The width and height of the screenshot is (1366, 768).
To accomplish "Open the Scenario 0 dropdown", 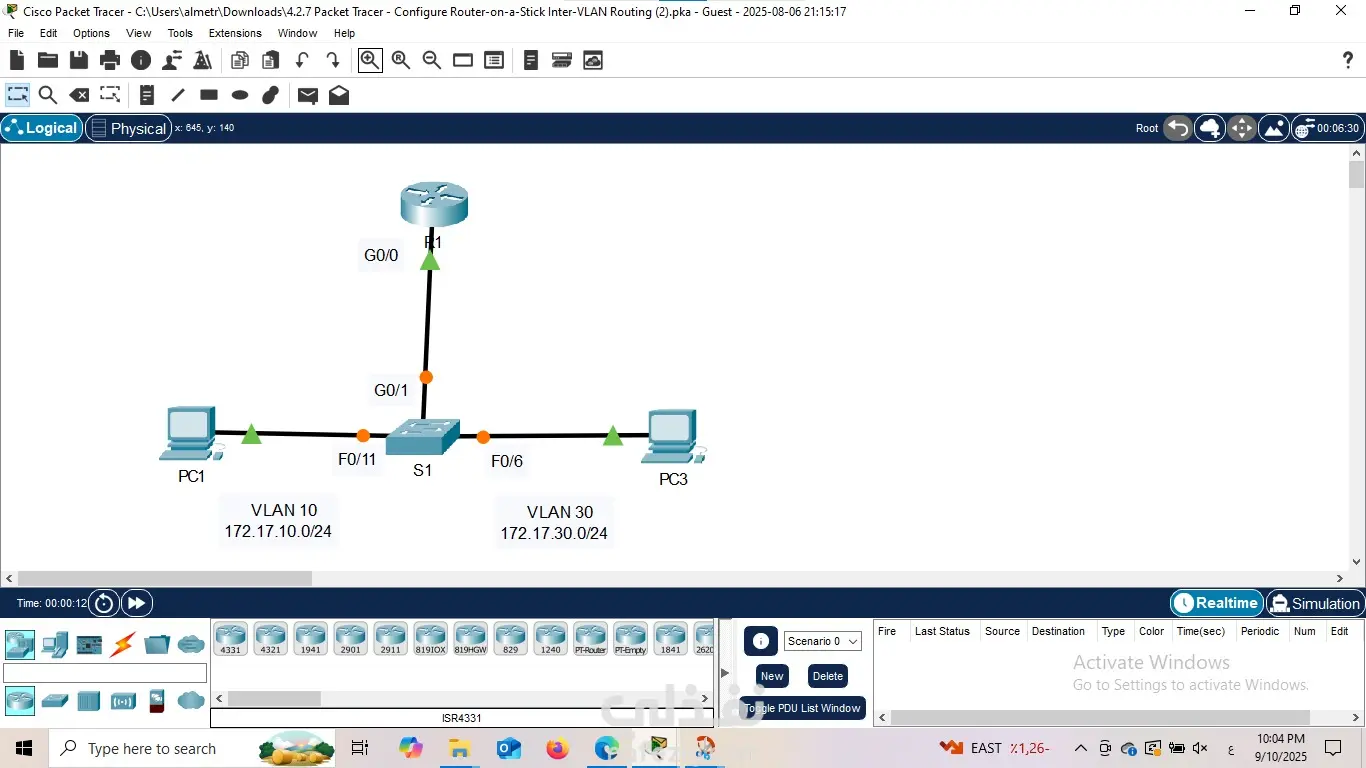I will (x=822, y=641).
